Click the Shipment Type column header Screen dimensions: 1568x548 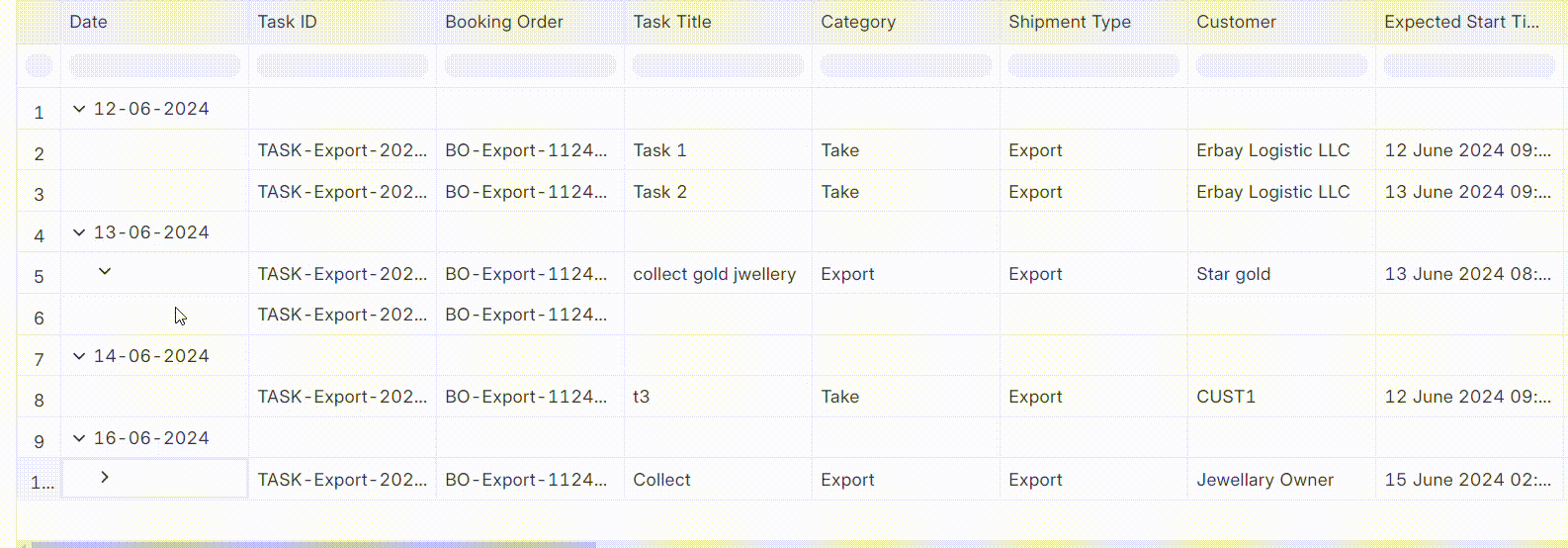[x=1070, y=22]
